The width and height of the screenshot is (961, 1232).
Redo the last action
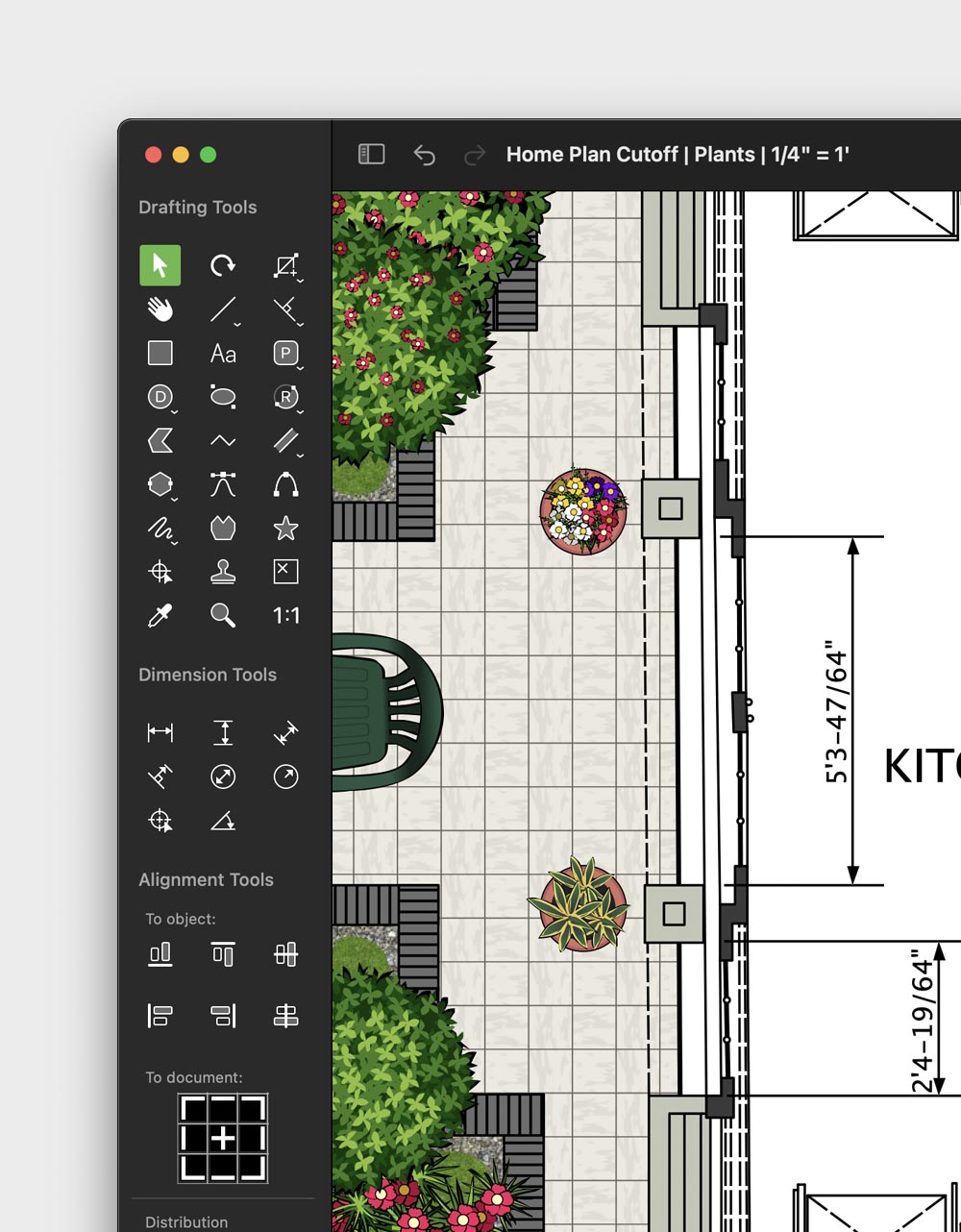pyautogui.click(x=474, y=155)
